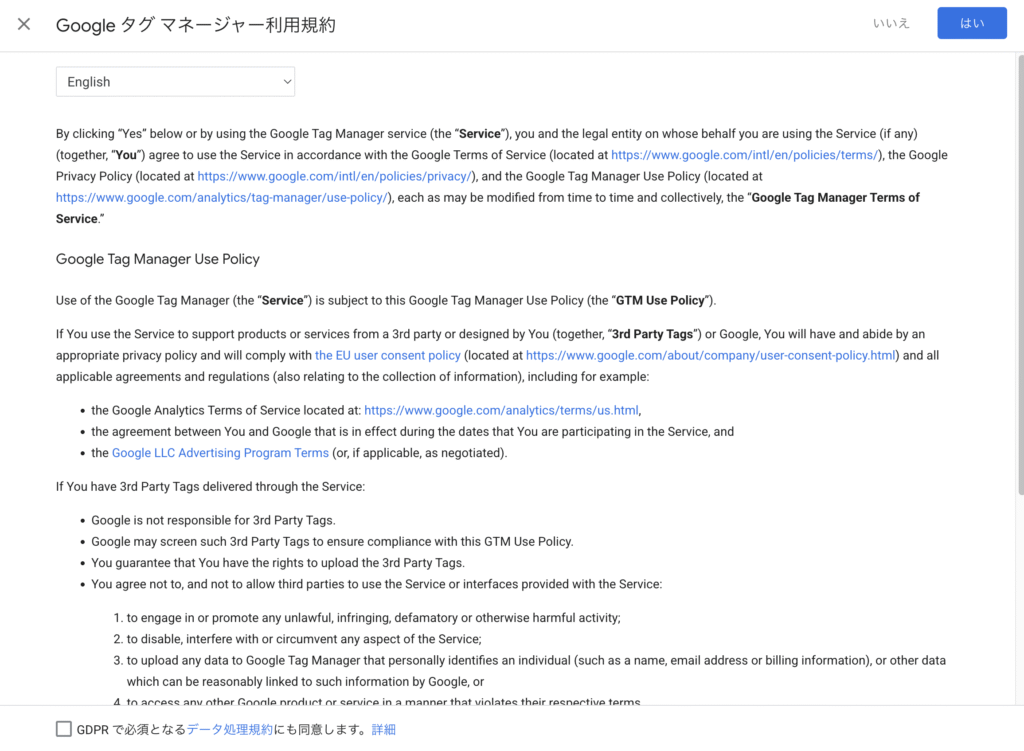The image size is (1024, 751).
Task: Click "the EU user consent policy" link
Action: click(388, 355)
